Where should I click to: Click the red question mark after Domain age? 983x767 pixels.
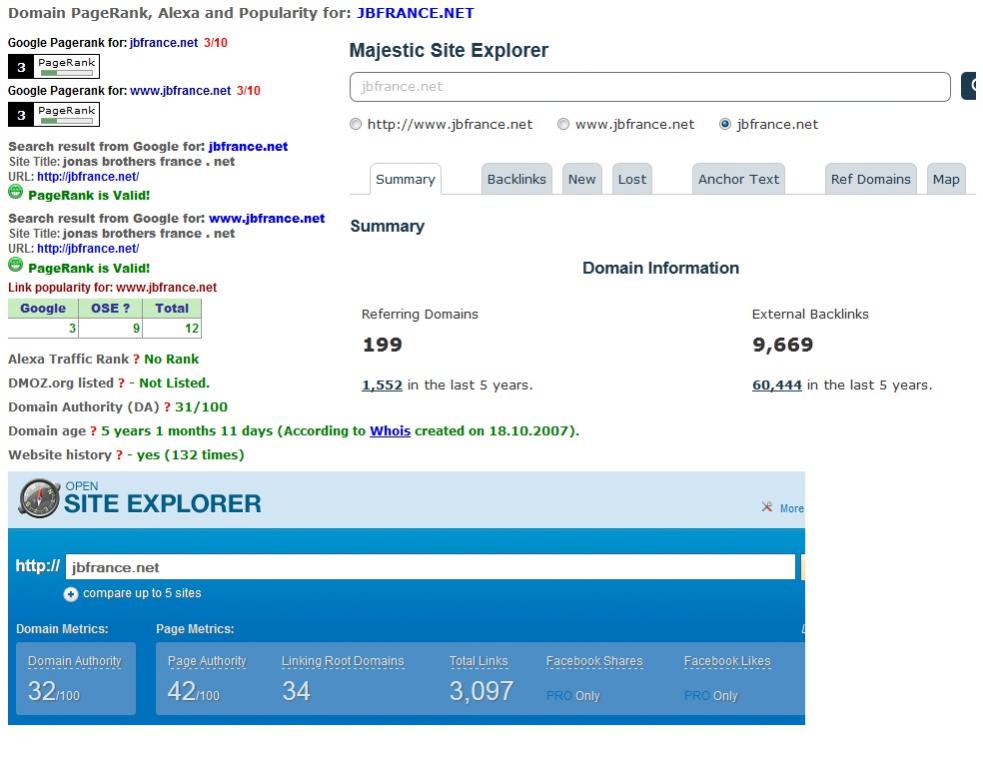pyautogui.click(x=93, y=431)
